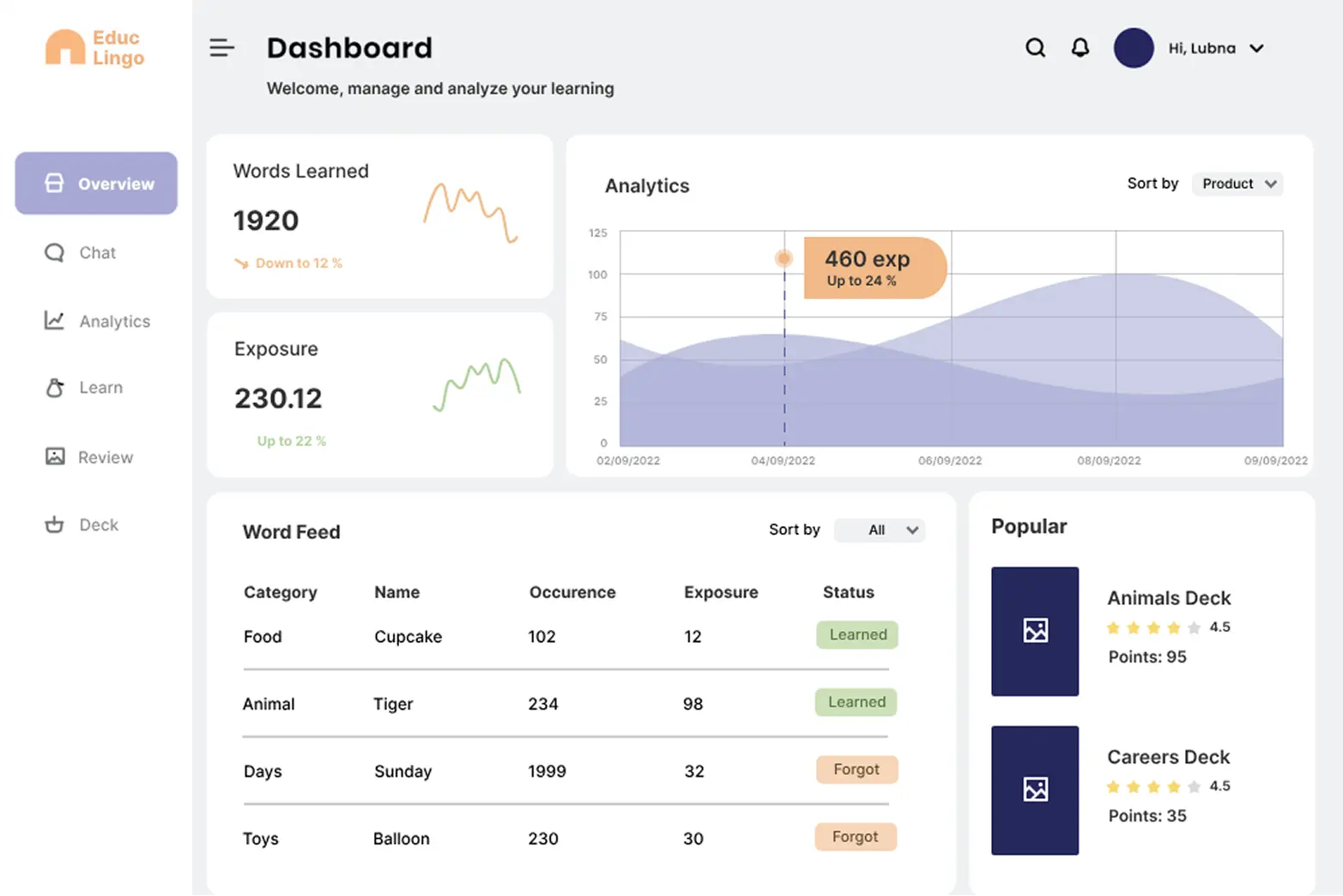Open Analytics Sort by Product dropdown
The height and width of the screenshot is (896, 1343).
(x=1237, y=184)
